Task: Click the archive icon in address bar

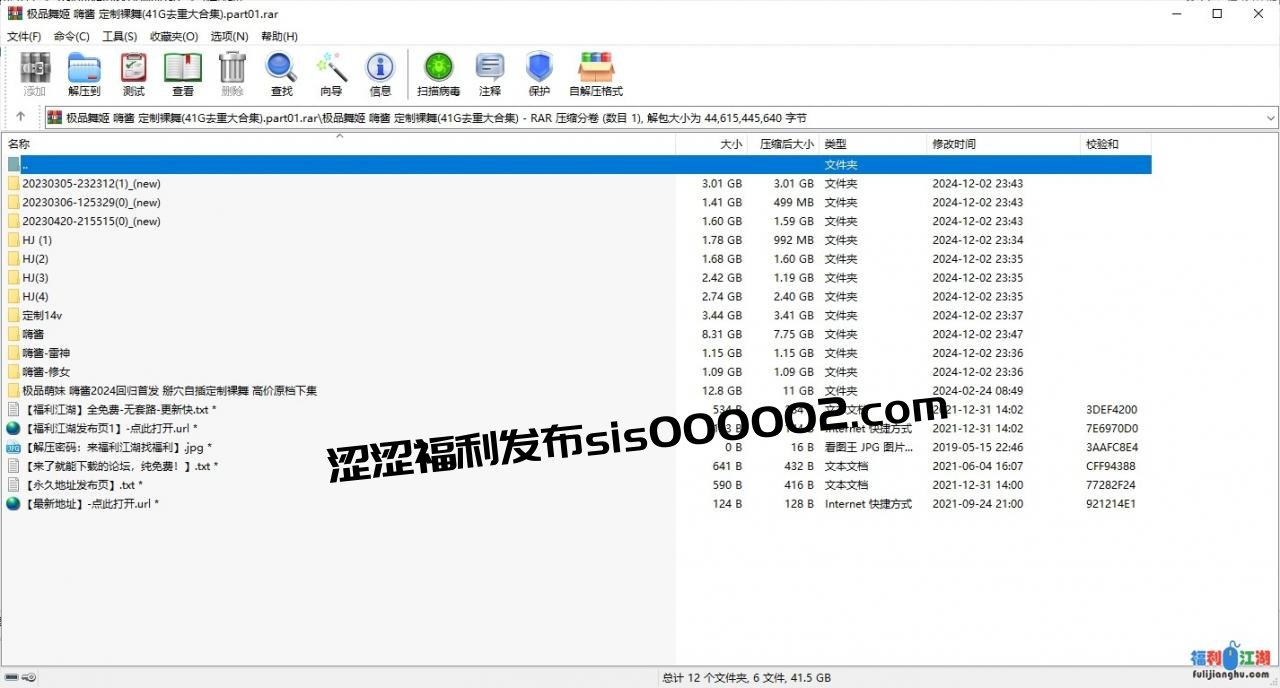Action: pyautogui.click(x=55, y=117)
